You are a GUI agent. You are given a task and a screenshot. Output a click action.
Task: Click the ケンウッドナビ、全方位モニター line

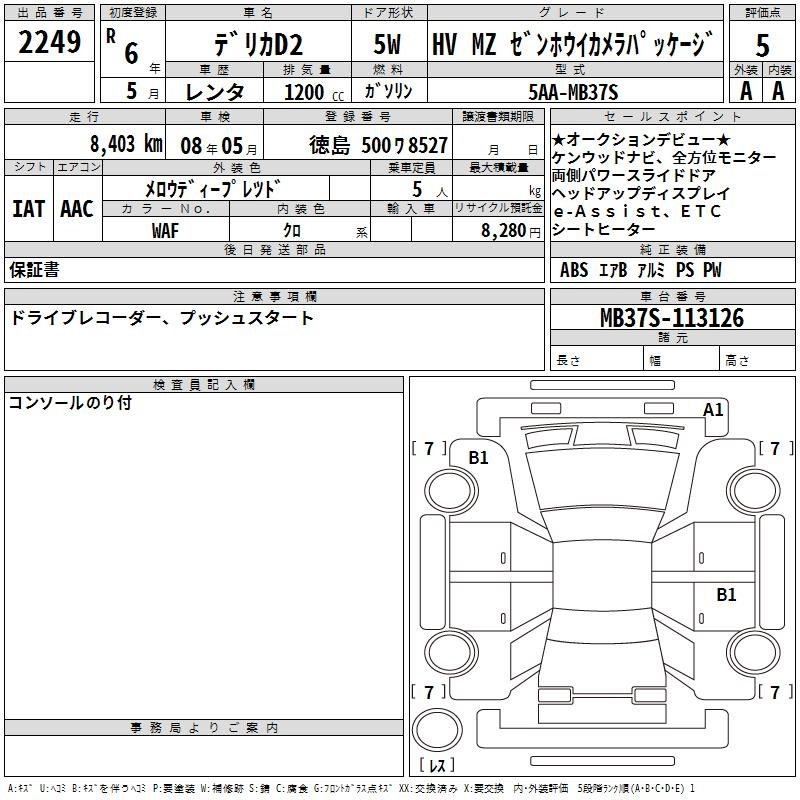(x=664, y=157)
